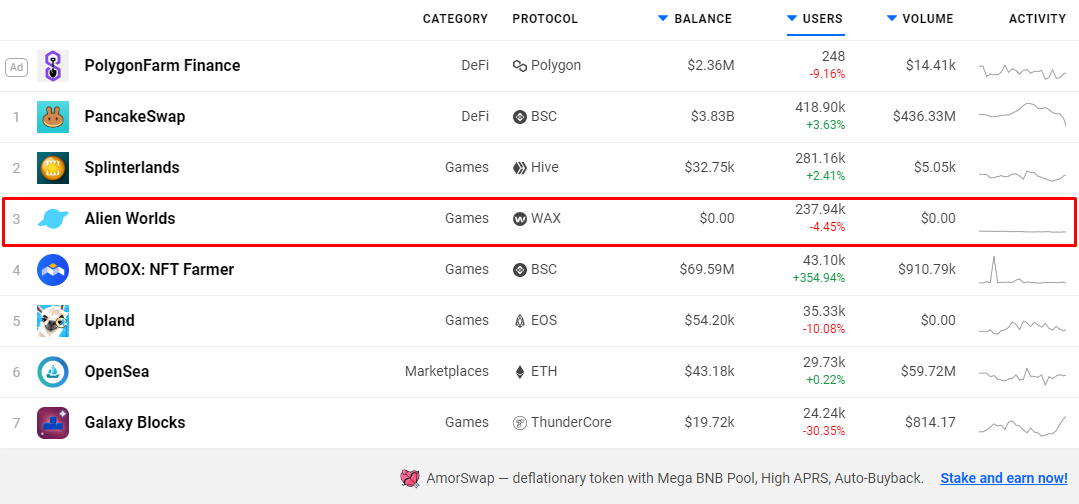Screen dimensions: 1079x504
Task: Click the PancakeSwap bunny icon
Action: pos(53,117)
